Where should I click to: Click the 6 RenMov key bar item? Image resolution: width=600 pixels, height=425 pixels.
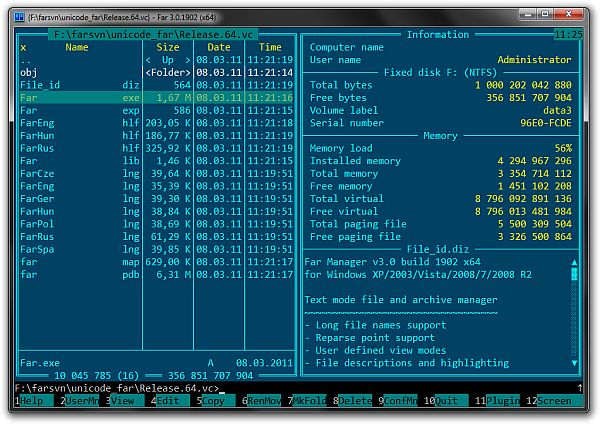click(x=263, y=401)
